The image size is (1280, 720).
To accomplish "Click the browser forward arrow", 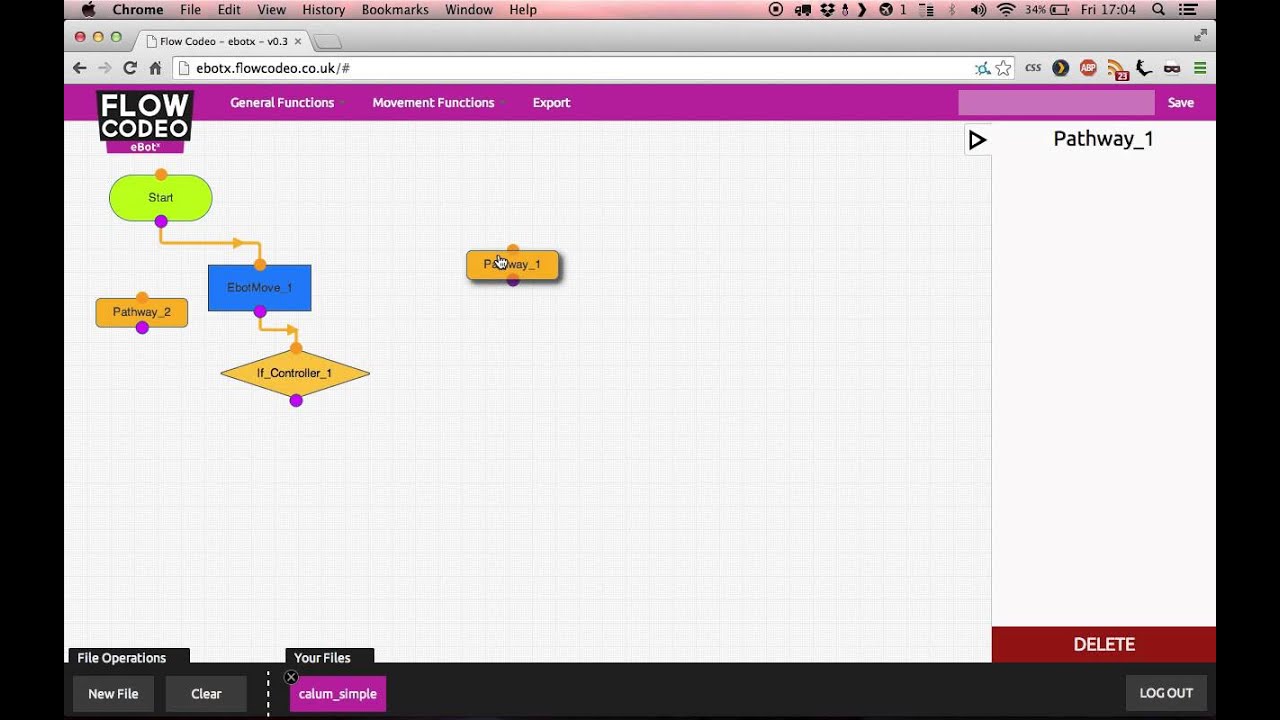I will (x=105, y=68).
